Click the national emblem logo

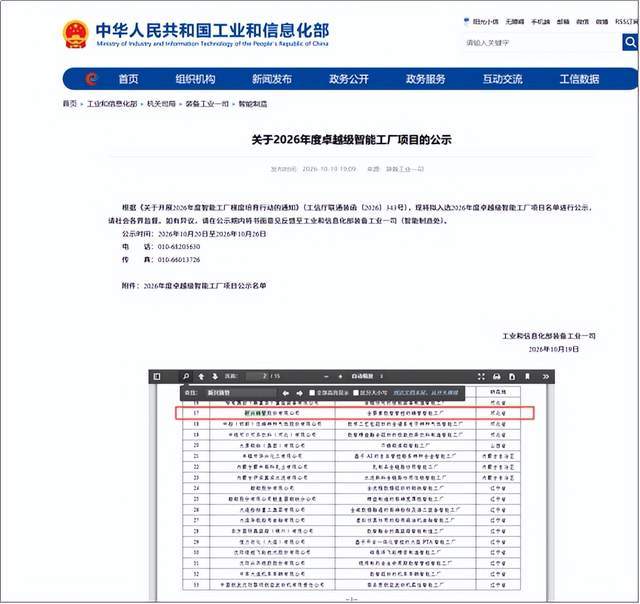[x=76, y=34]
